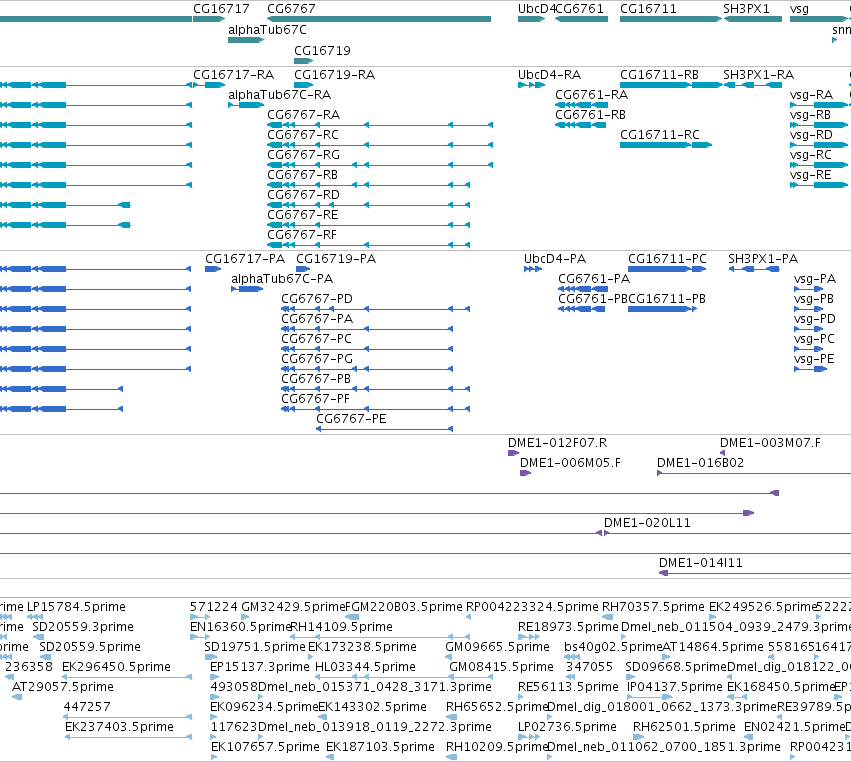Click the vsg-PE protein label

pyautogui.click(x=814, y=359)
